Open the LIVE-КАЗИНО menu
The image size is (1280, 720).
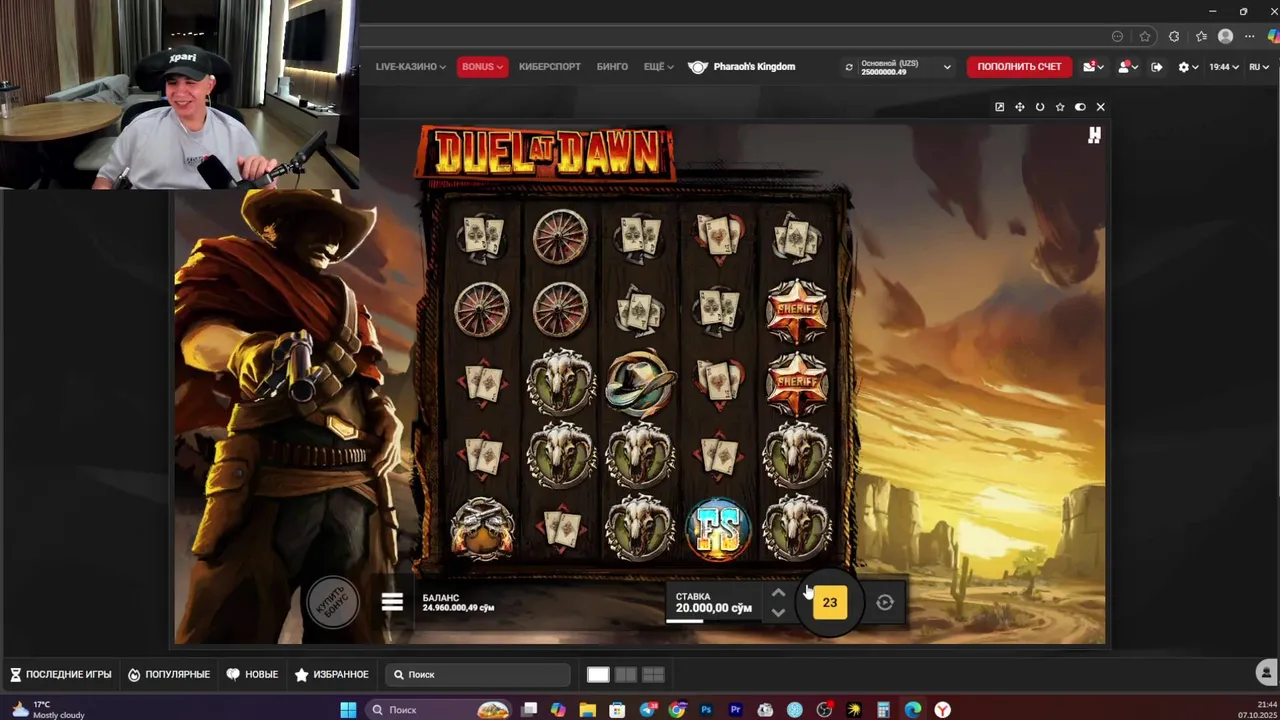pos(410,67)
